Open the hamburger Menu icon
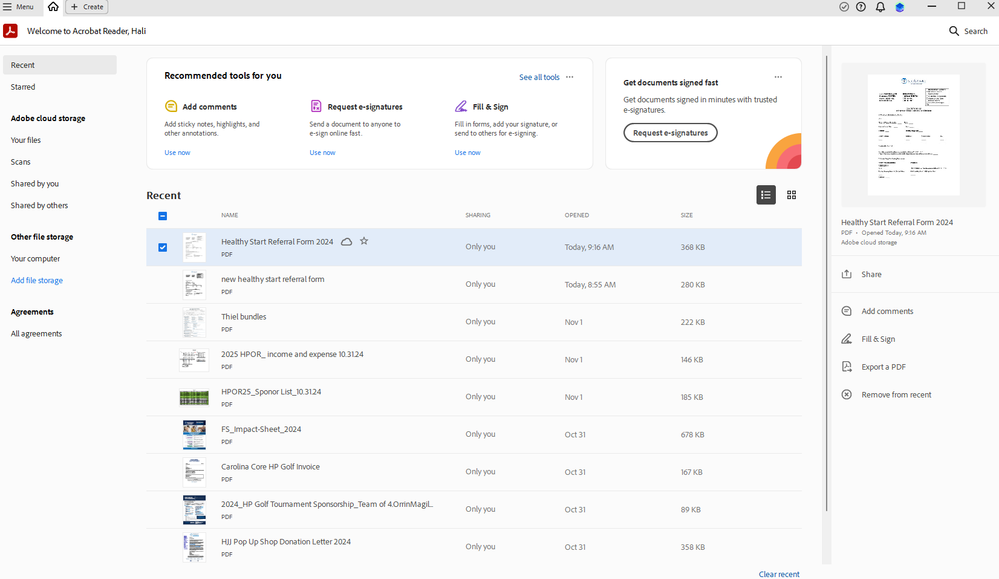 point(7,7)
